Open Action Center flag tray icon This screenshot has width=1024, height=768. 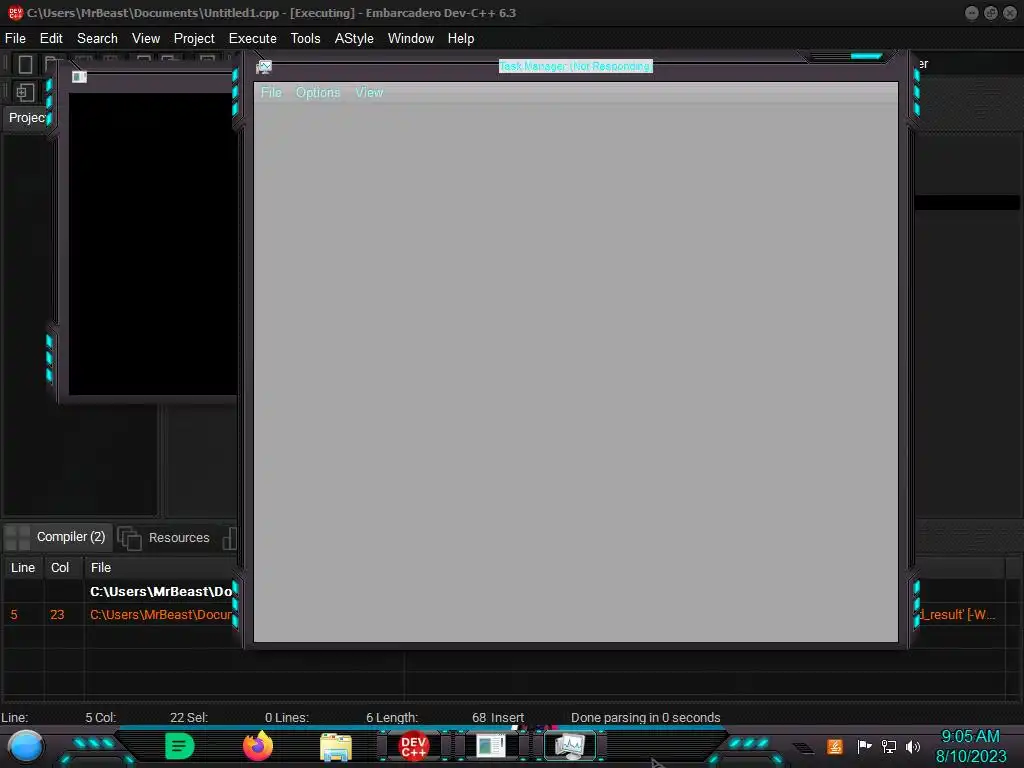(x=864, y=746)
